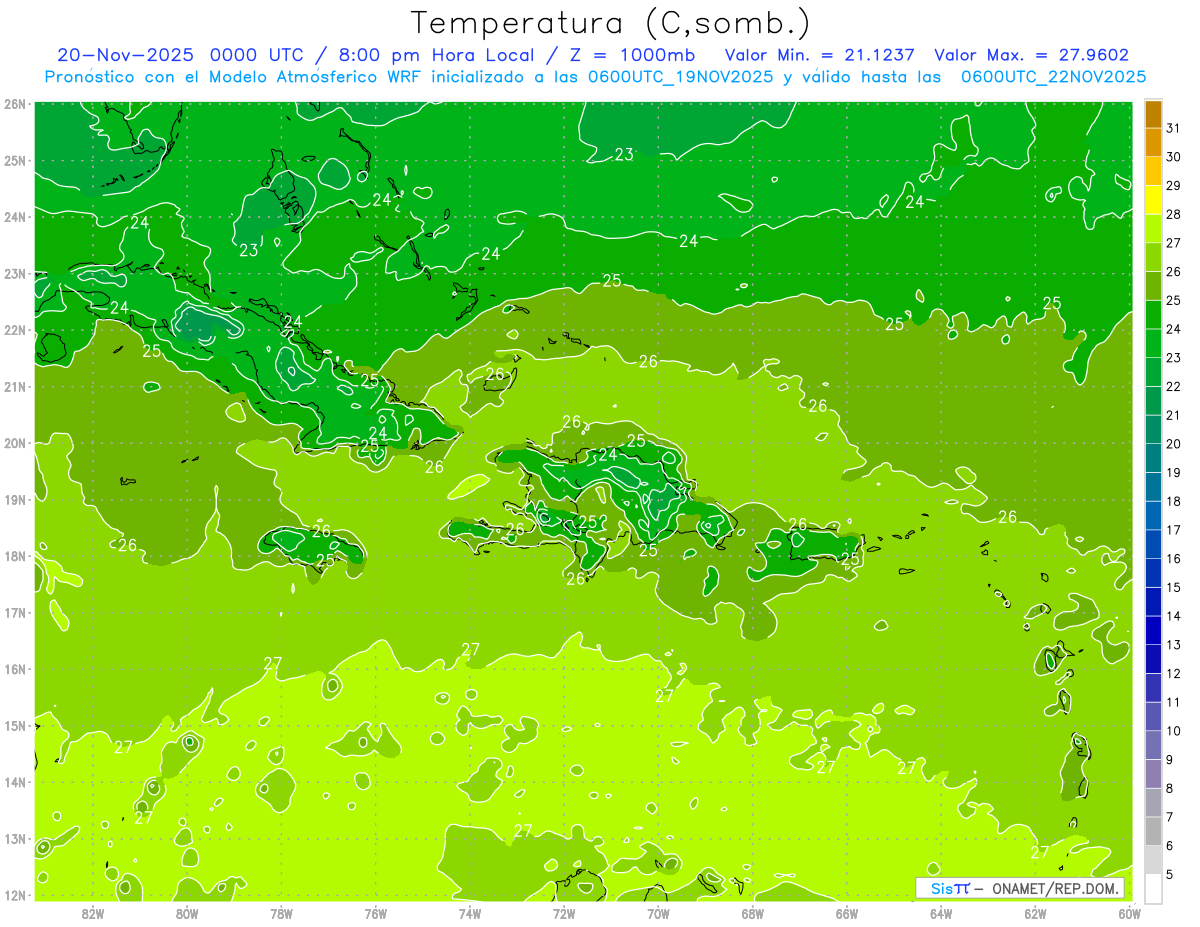Screen dimensions: 1200x927
Task: Click the '70W' longitude axis label
Action: click(x=658, y=912)
